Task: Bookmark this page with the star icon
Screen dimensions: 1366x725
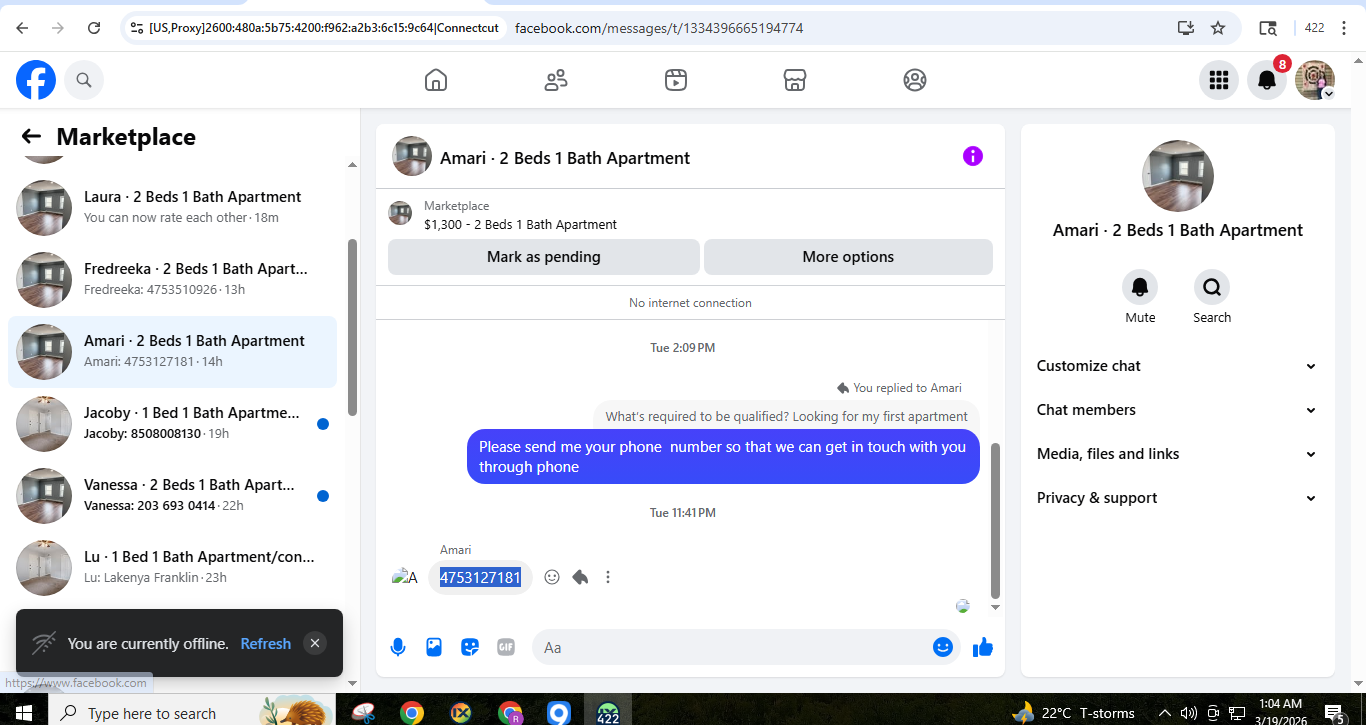Action: [x=1218, y=28]
